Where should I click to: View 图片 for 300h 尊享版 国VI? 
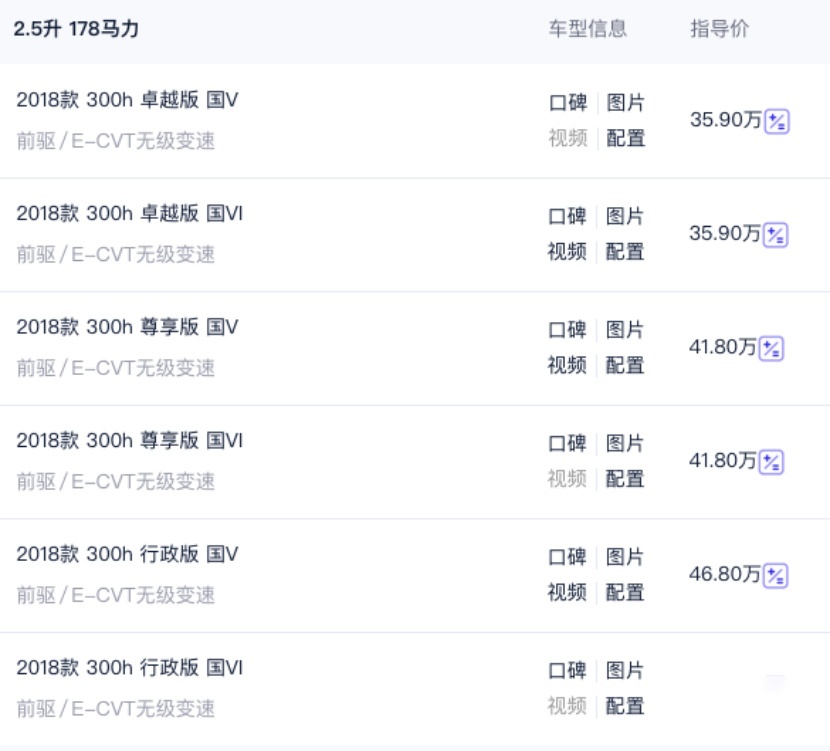pyautogui.click(x=625, y=443)
